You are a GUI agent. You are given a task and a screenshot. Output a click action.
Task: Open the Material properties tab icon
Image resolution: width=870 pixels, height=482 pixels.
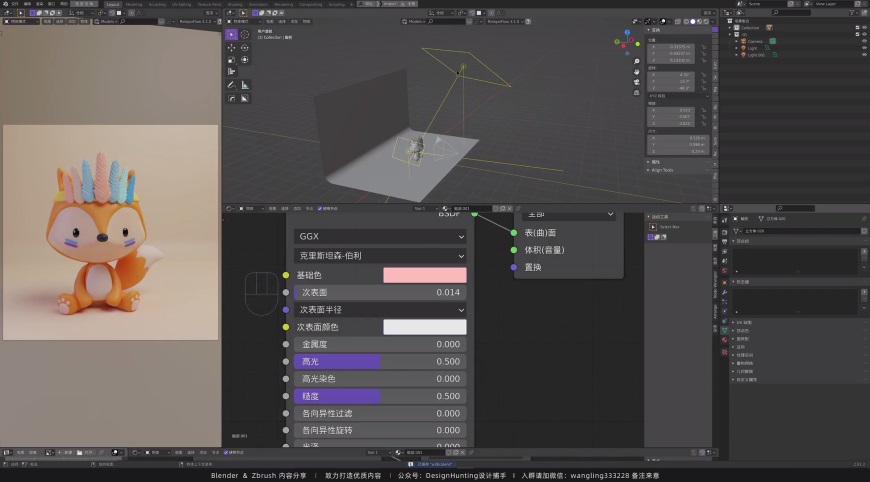[x=725, y=340]
